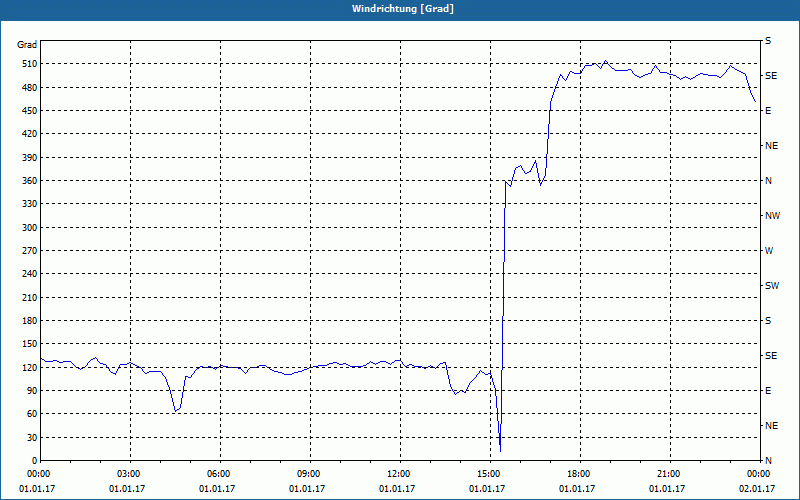Click the blue line's dip to about 60 before 06:00
The width and height of the screenshot is (800, 500).
pyautogui.click(x=175, y=411)
